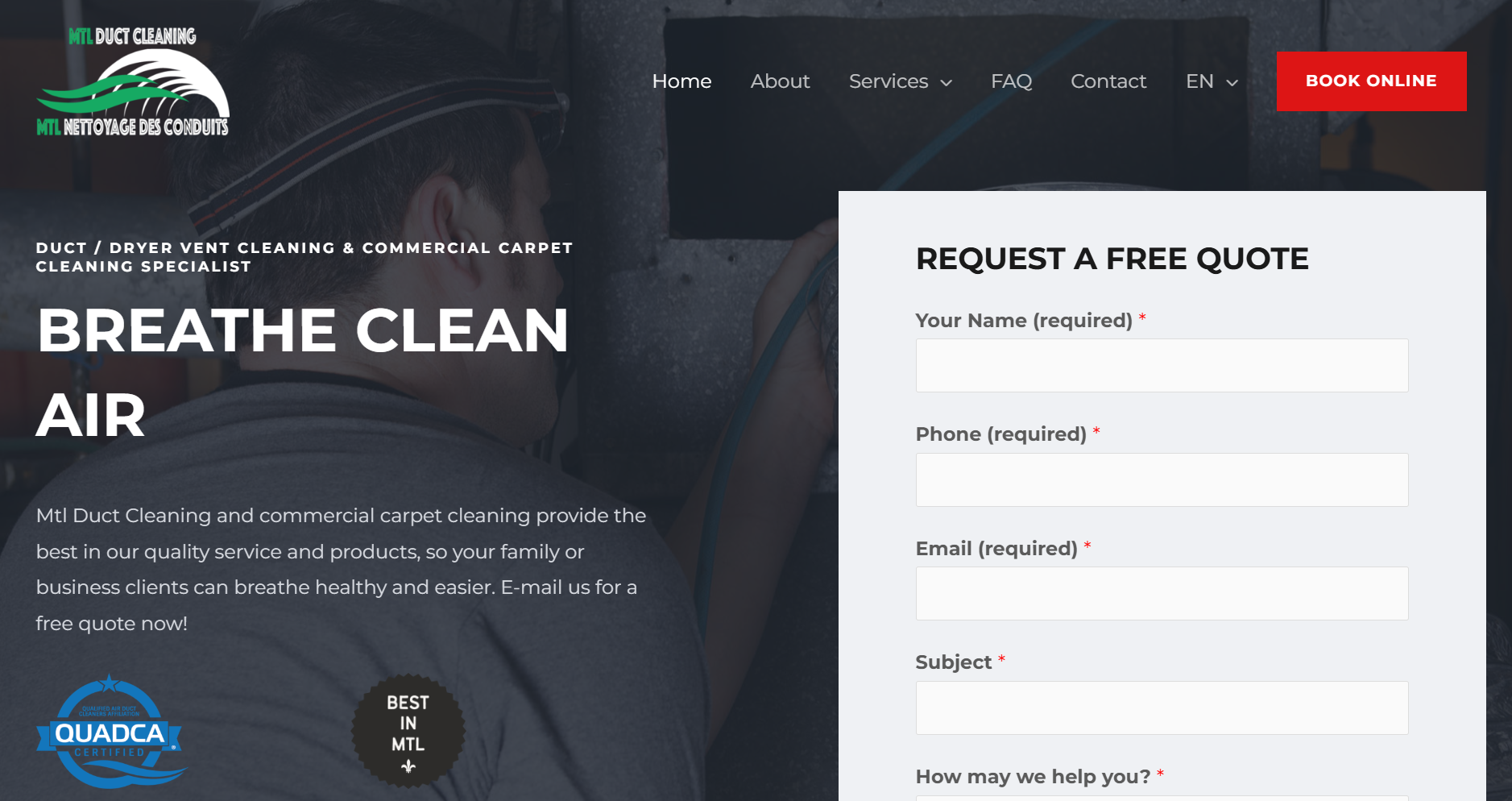The image size is (1512, 801).
Task: Expand the Services menu chevron
Action: pyautogui.click(x=947, y=82)
